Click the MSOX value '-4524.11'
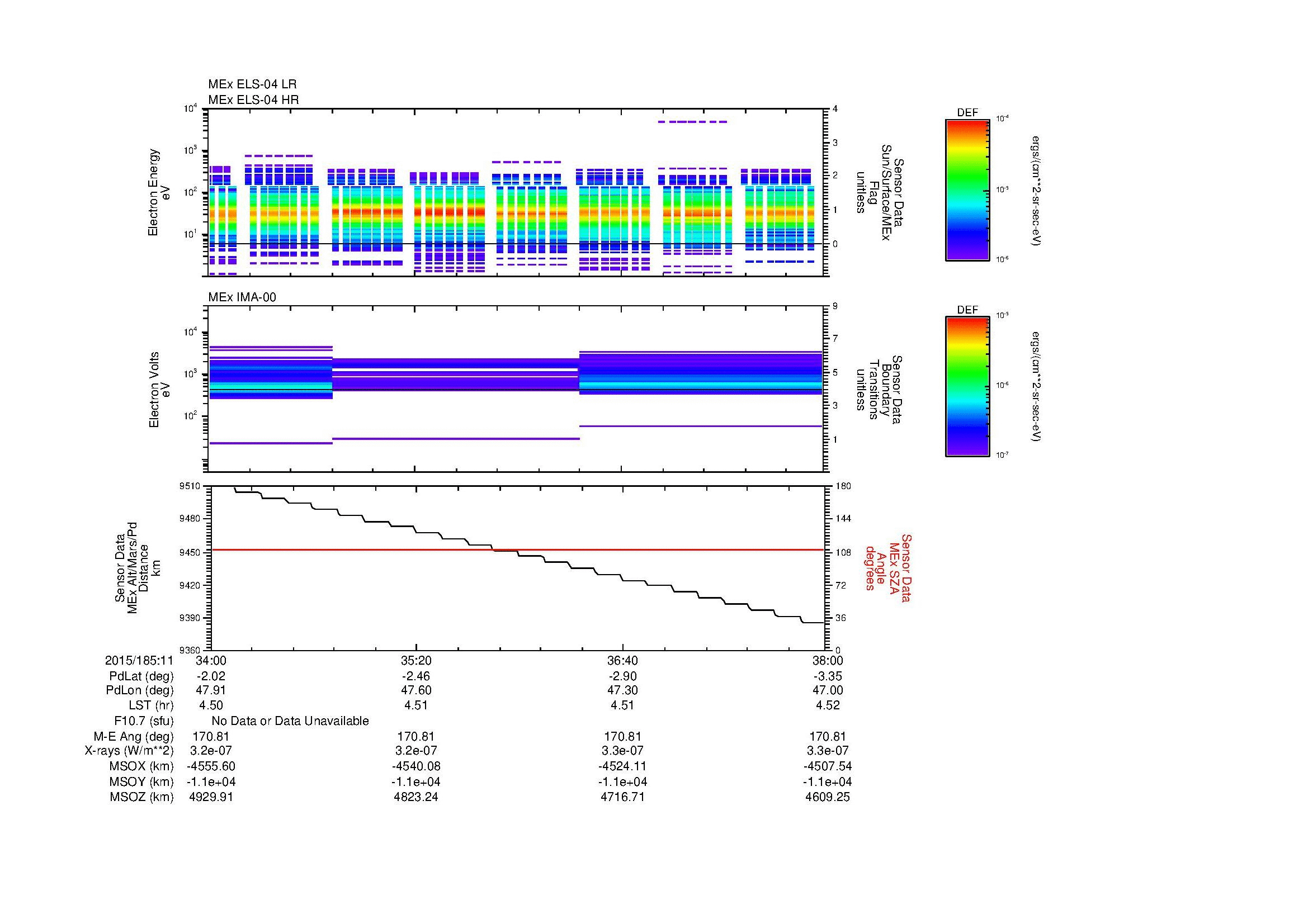This screenshot has height=924, width=1308. 622,766
